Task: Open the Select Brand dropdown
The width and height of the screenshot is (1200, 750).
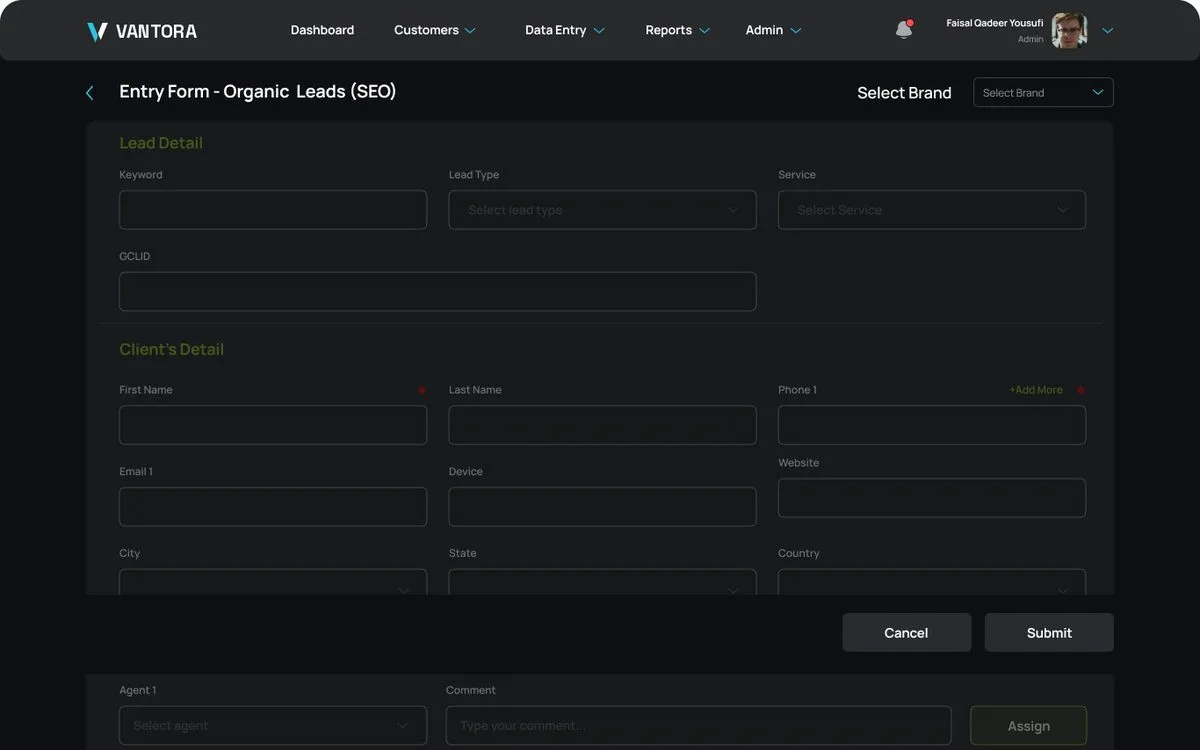Action: 1043,92
